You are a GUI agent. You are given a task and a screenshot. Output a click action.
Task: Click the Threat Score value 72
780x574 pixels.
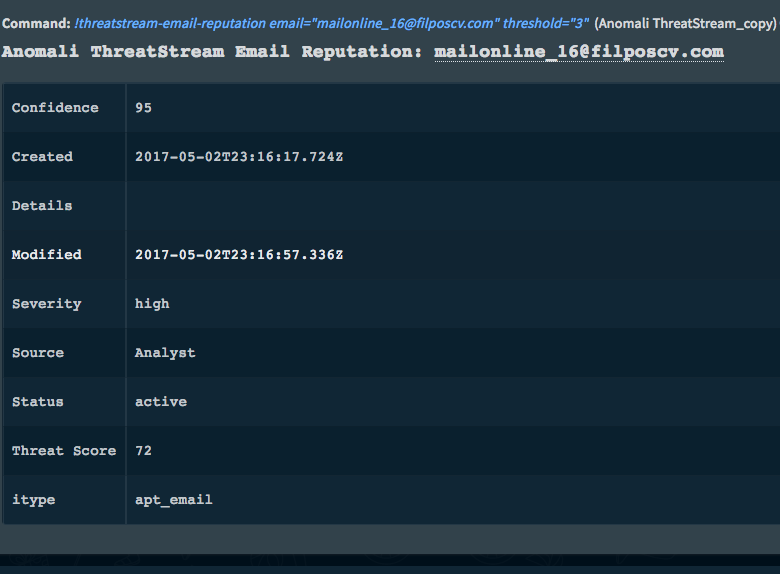(144, 451)
